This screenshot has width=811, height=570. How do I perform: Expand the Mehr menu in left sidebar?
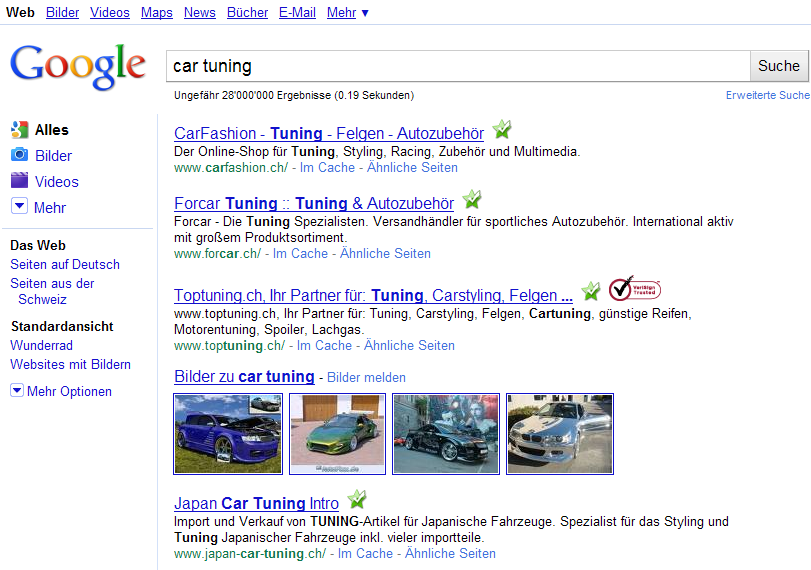[19, 207]
